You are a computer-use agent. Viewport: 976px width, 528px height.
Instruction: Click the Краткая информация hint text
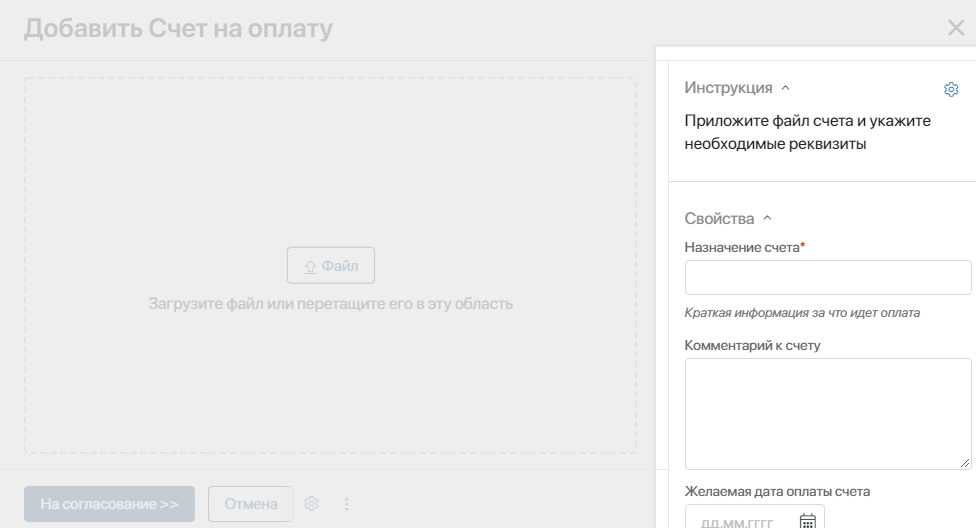tap(802, 313)
